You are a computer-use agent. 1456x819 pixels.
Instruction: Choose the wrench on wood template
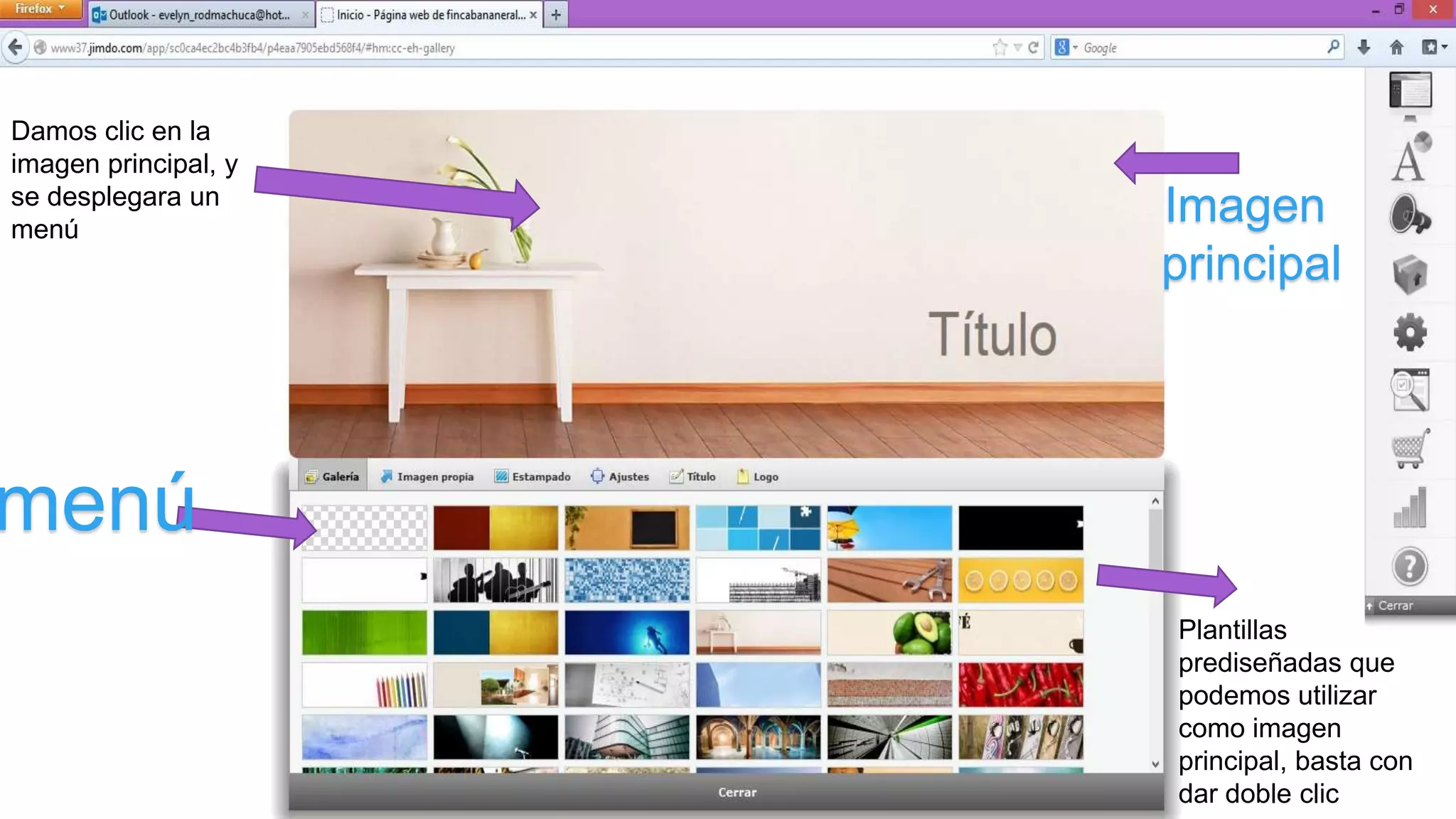coord(889,580)
